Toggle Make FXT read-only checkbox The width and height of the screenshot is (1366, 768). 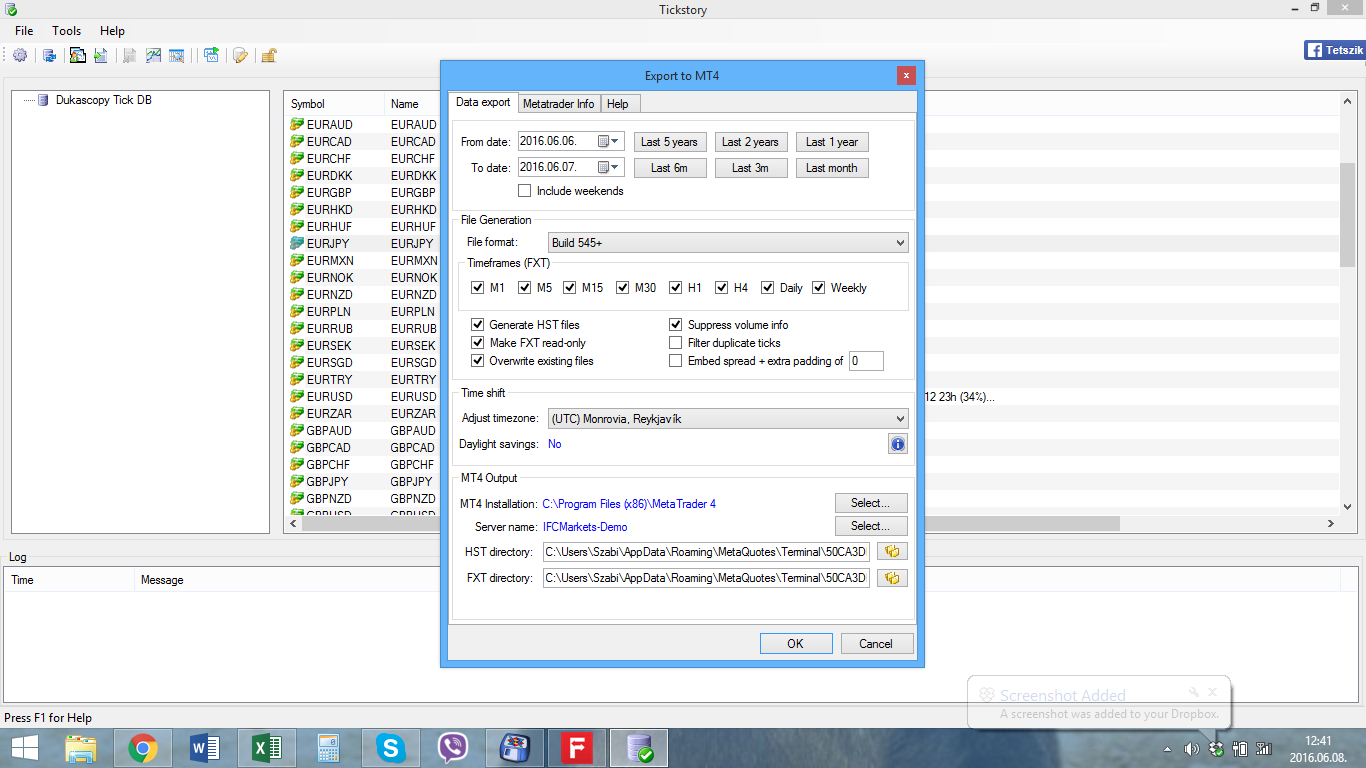click(478, 343)
